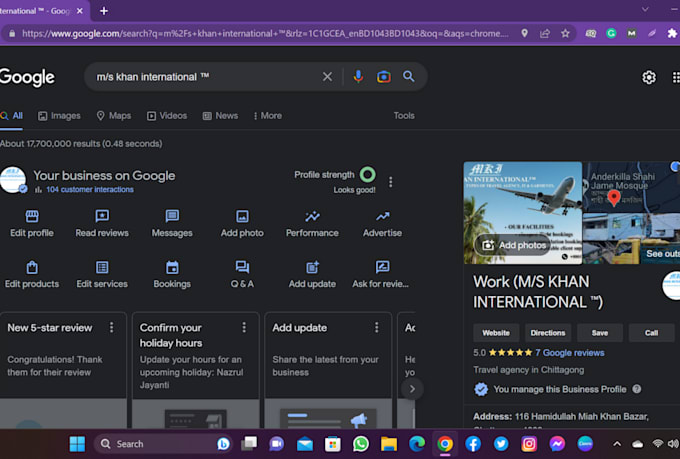Search by image with camera icon
This screenshot has height=459, width=680.
tap(383, 77)
